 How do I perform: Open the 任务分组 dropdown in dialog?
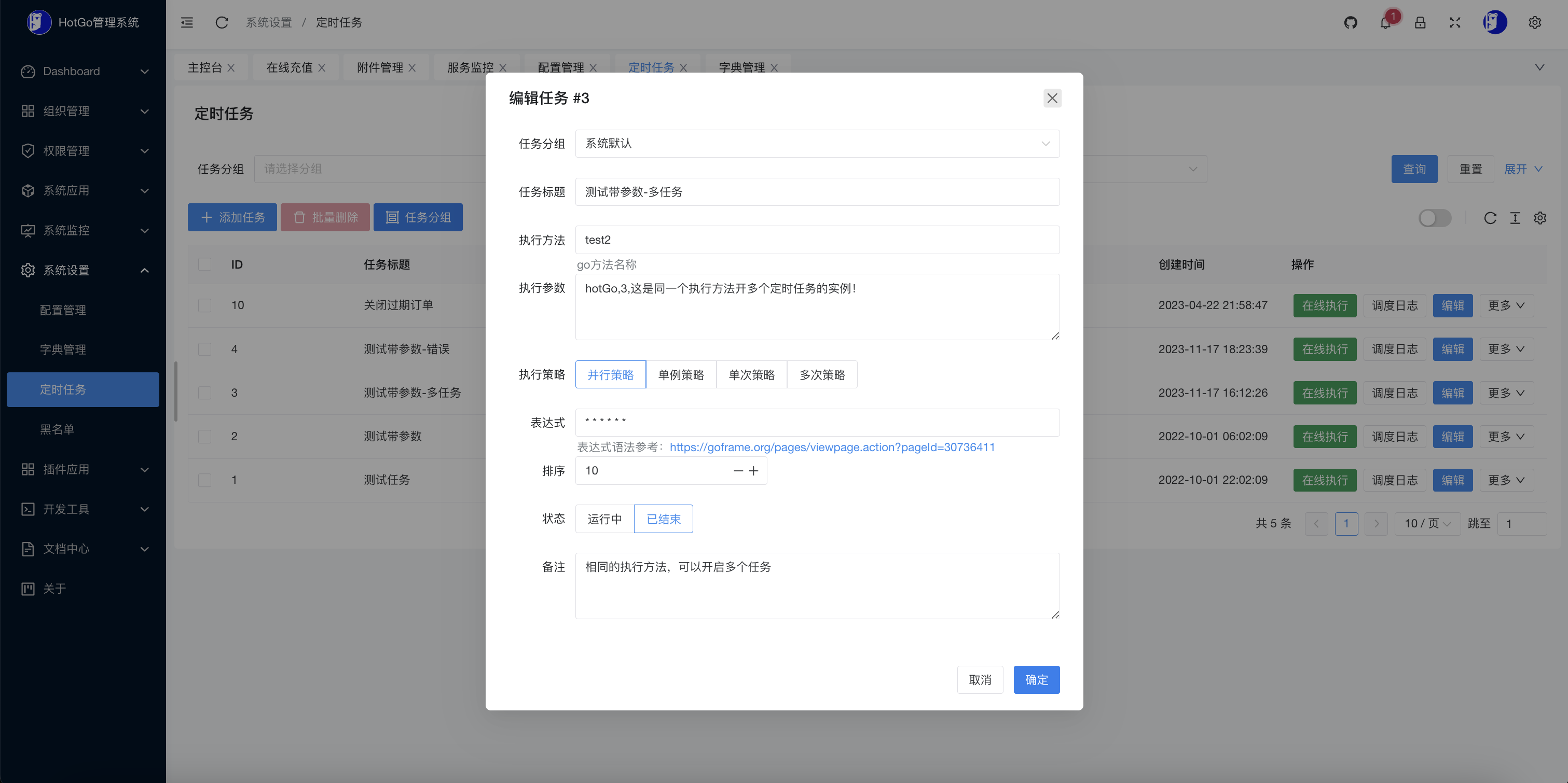[816, 144]
